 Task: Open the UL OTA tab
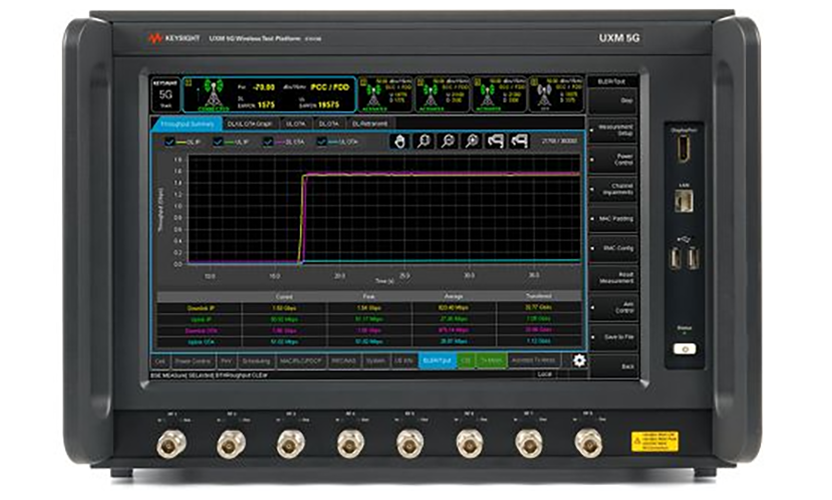(296, 124)
